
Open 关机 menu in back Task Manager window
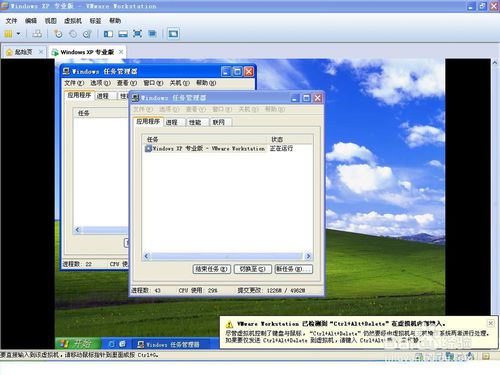click(x=179, y=83)
